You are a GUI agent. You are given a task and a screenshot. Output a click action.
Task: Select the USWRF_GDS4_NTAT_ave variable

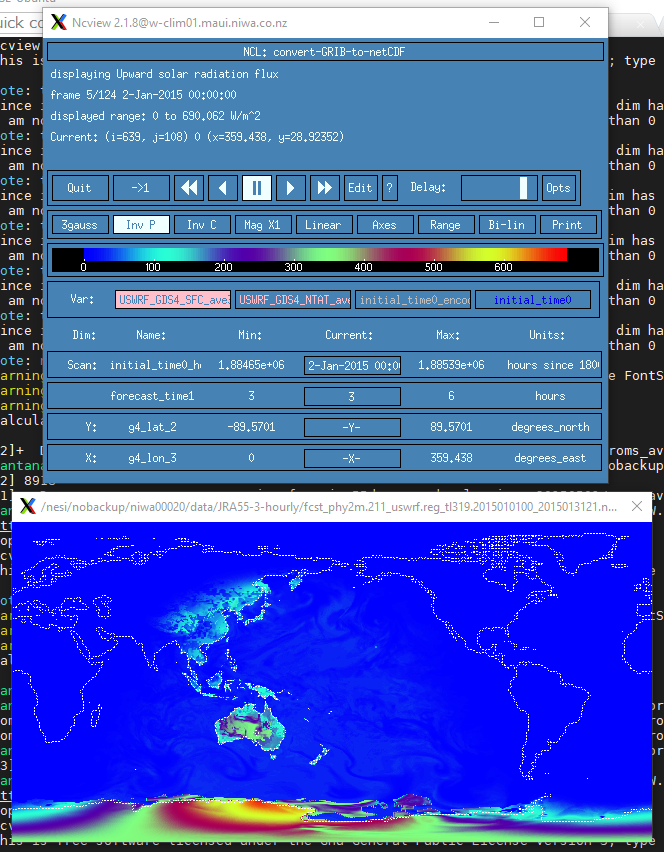[x=294, y=299]
